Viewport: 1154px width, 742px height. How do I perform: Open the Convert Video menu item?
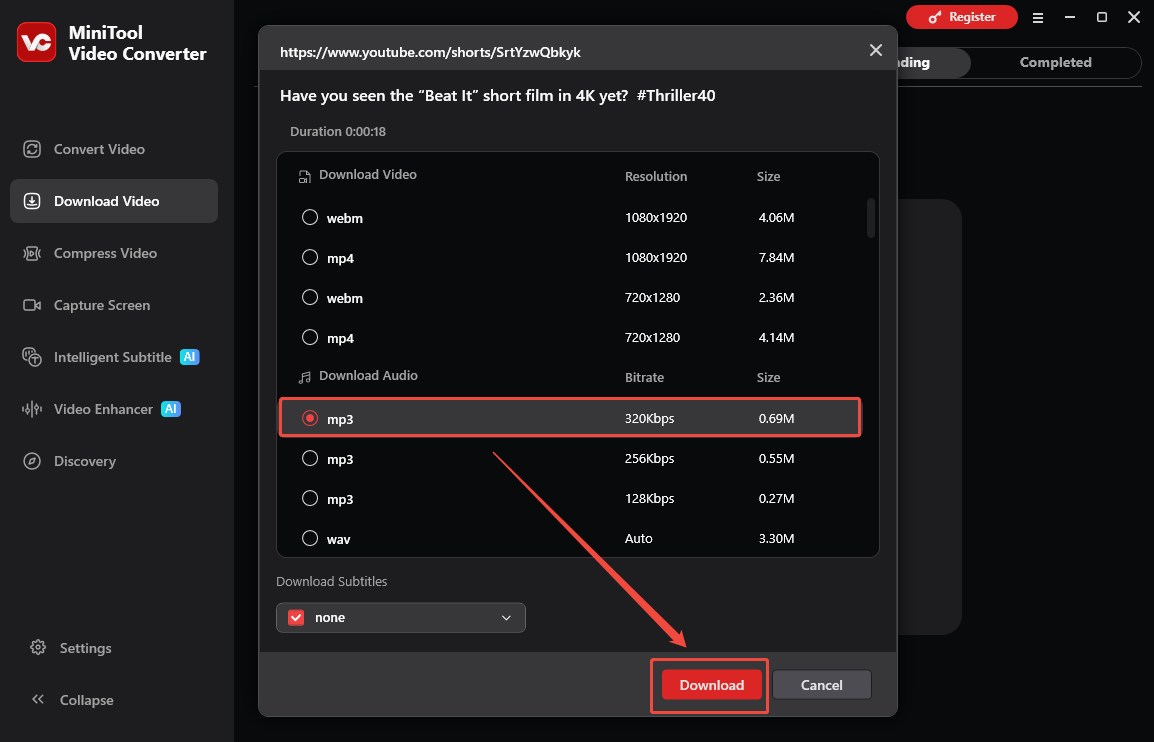114,149
